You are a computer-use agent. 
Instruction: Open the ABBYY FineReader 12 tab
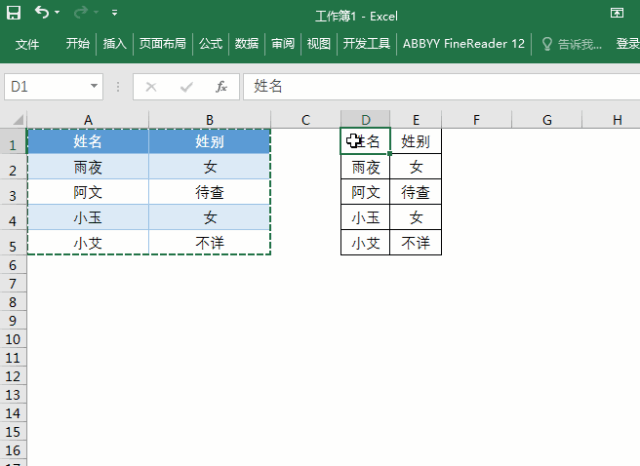464,43
